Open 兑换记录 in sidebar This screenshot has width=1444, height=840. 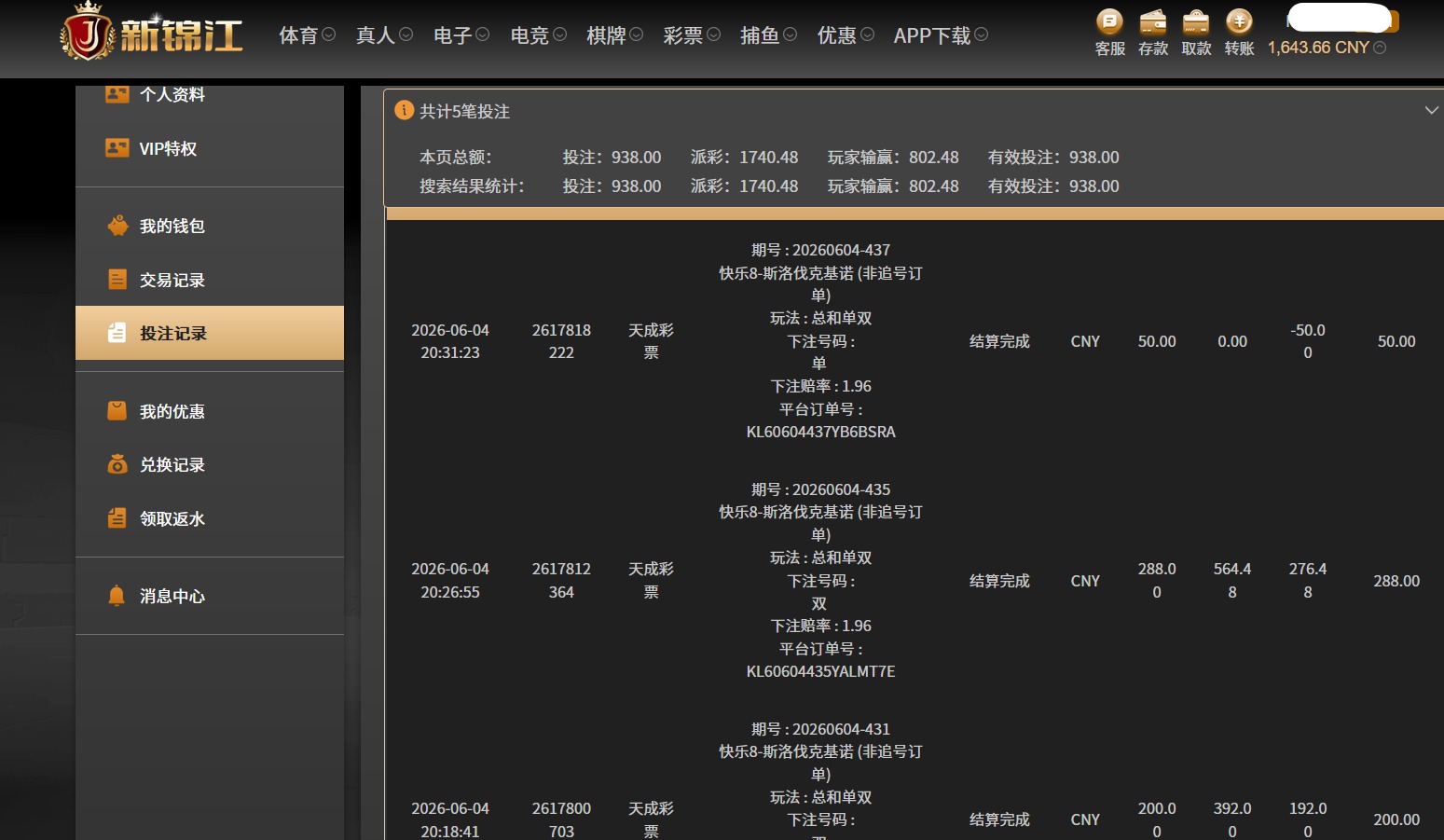pyautogui.click(x=172, y=464)
